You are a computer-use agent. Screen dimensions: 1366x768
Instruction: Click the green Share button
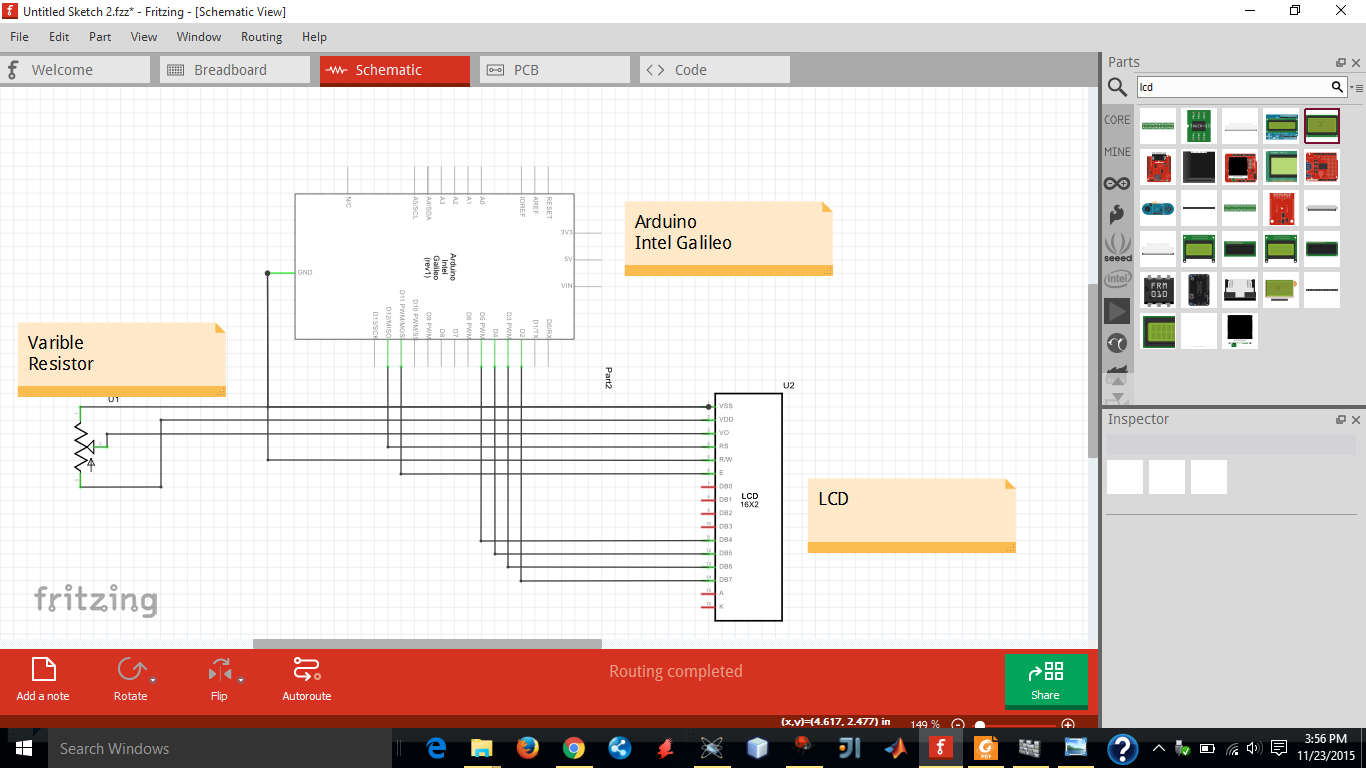pos(1045,681)
